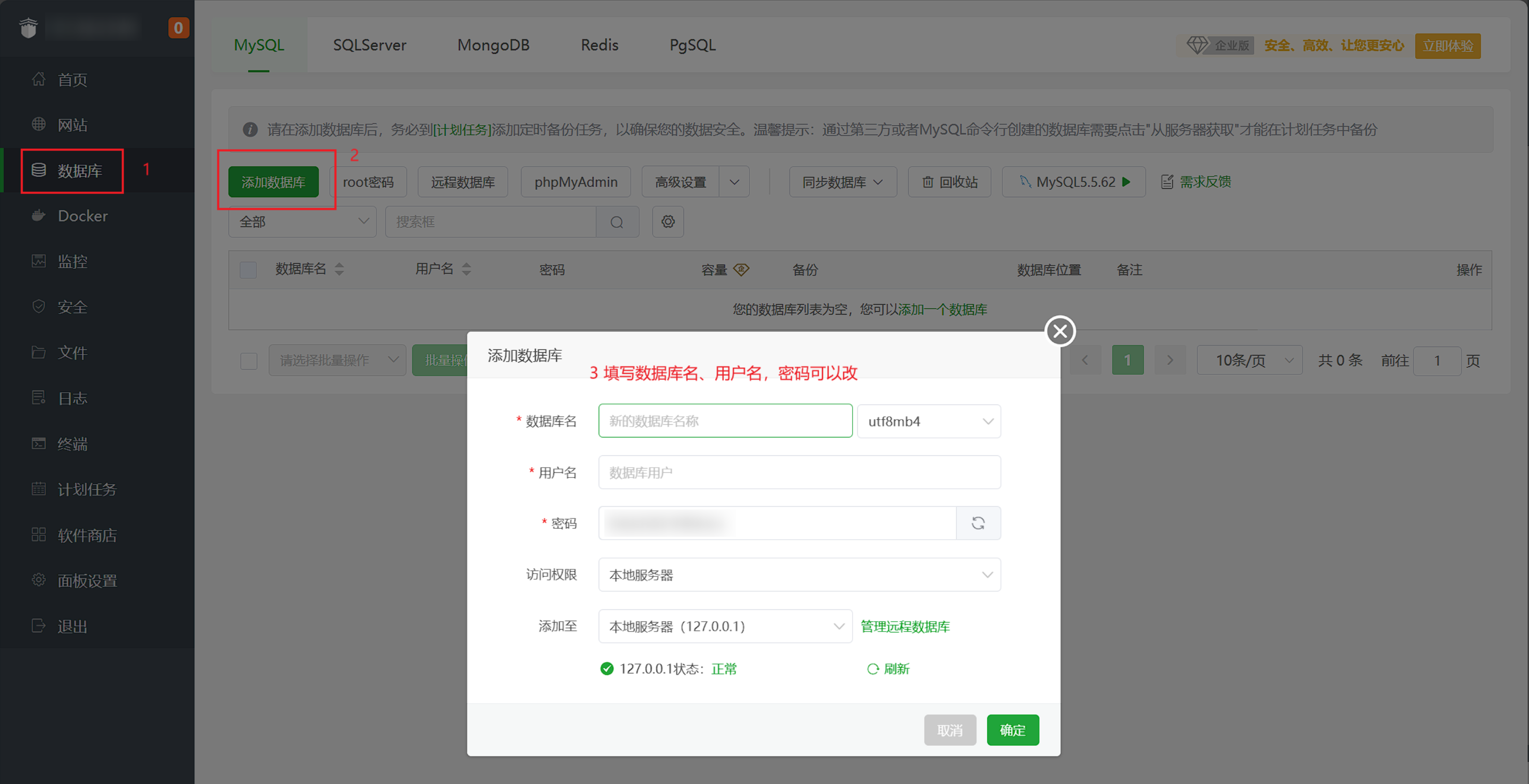Sort by database name arrows
Image resolution: width=1529 pixels, height=784 pixels.
pyautogui.click(x=339, y=269)
